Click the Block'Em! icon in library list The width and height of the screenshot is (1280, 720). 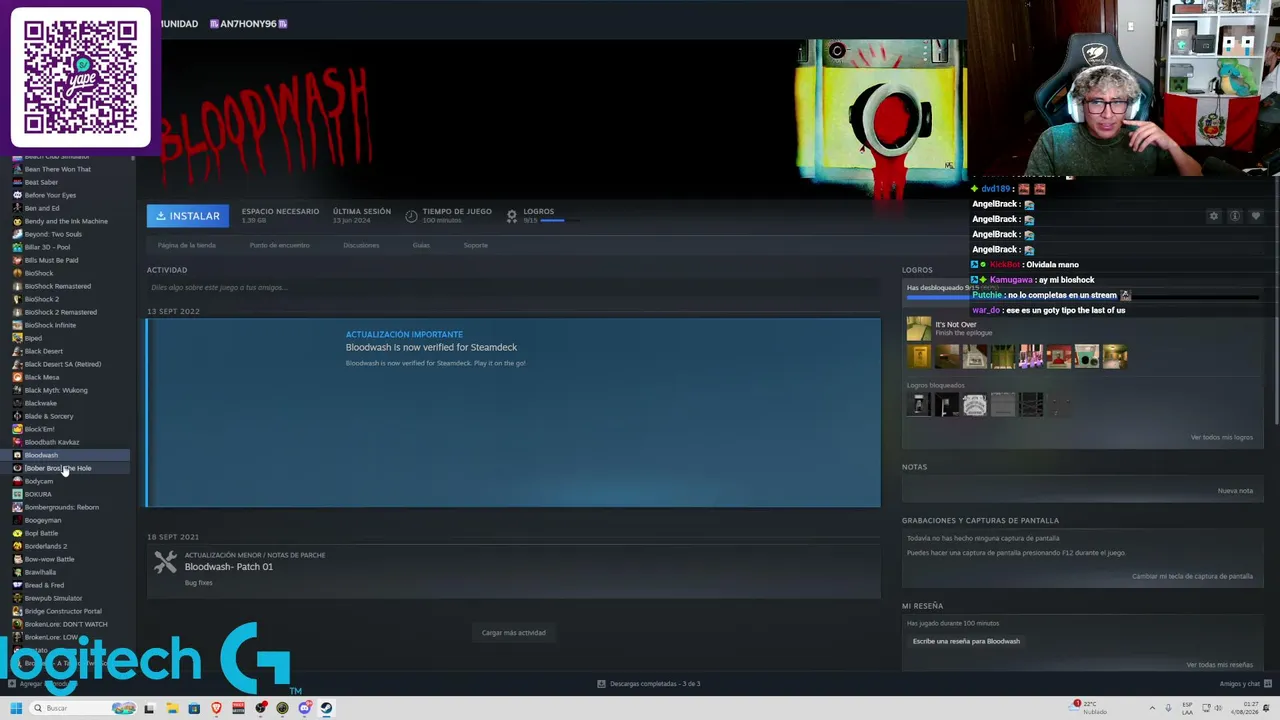point(17,429)
